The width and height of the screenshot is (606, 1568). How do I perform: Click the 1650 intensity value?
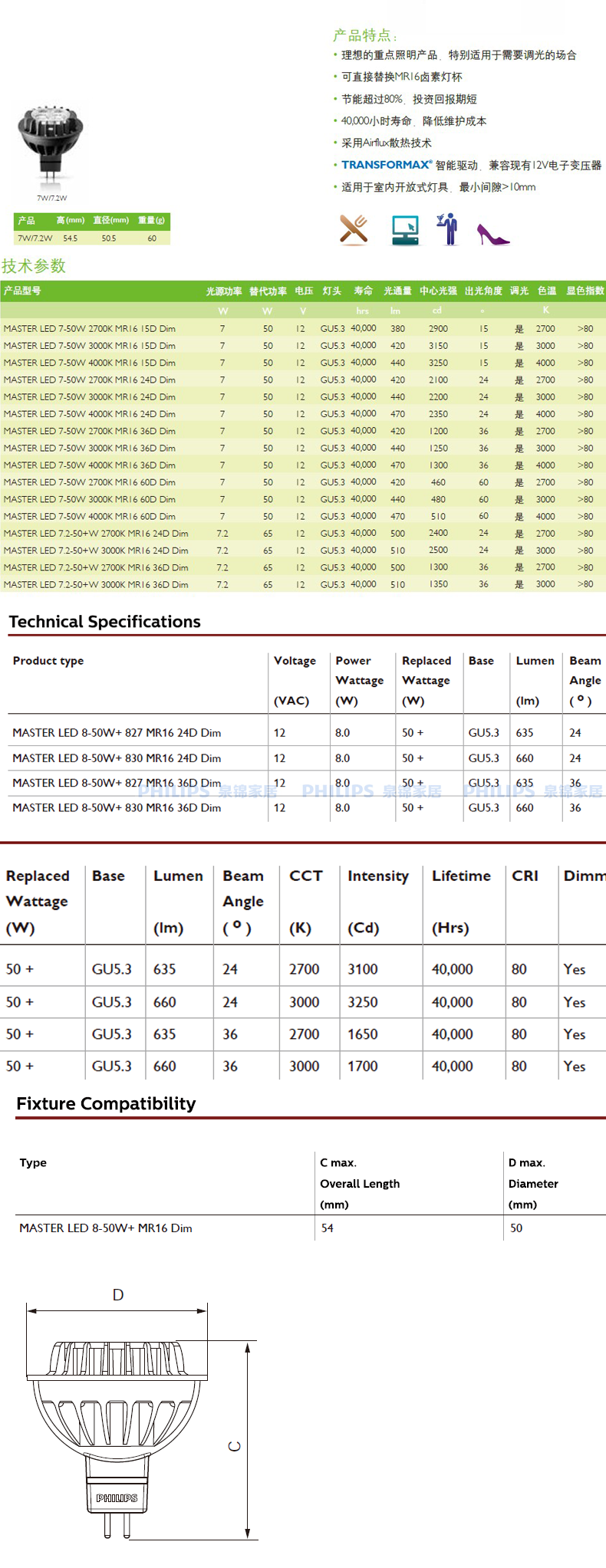point(363,1034)
